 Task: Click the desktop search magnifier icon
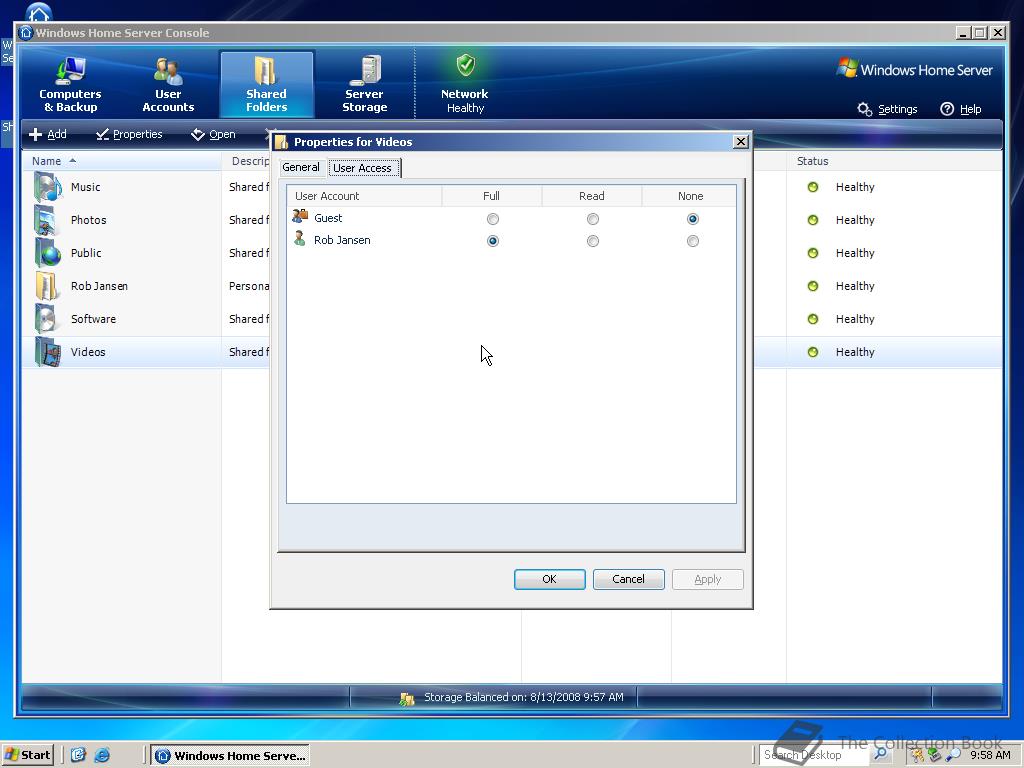pyautogui.click(x=880, y=754)
